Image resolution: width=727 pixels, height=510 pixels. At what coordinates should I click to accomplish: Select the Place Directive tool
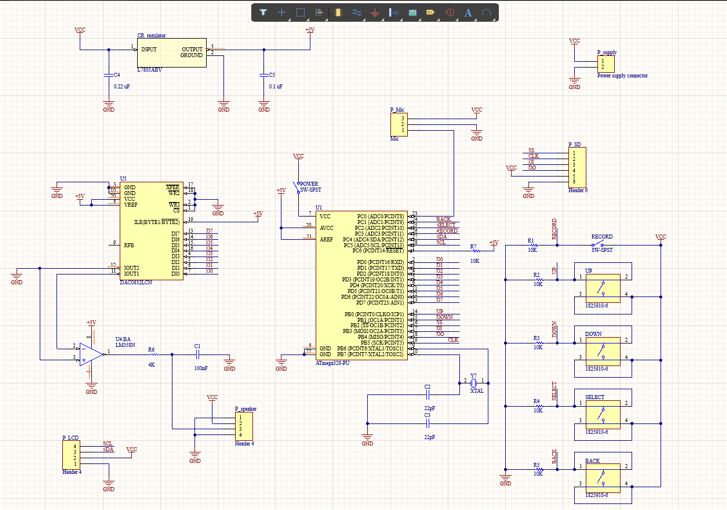pyautogui.click(x=450, y=13)
